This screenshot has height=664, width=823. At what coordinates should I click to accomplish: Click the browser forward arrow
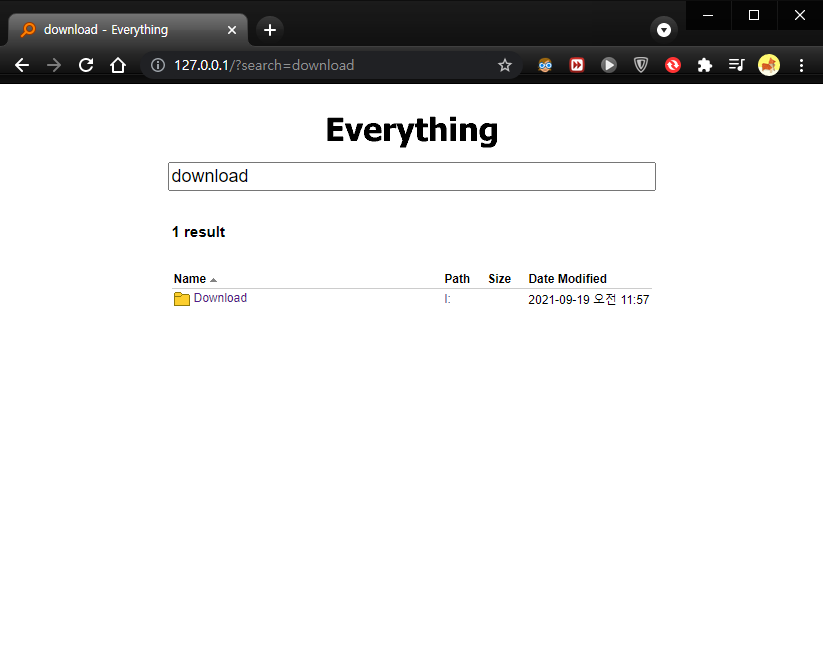click(54, 65)
